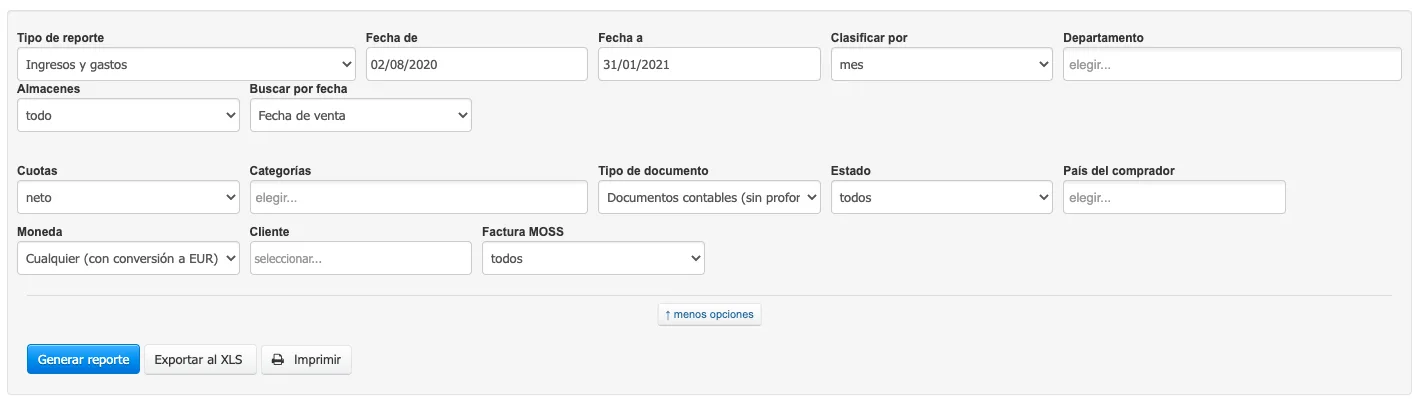The height and width of the screenshot is (399, 1420).
Task: Click the Categorías input field
Action: pos(419,197)
